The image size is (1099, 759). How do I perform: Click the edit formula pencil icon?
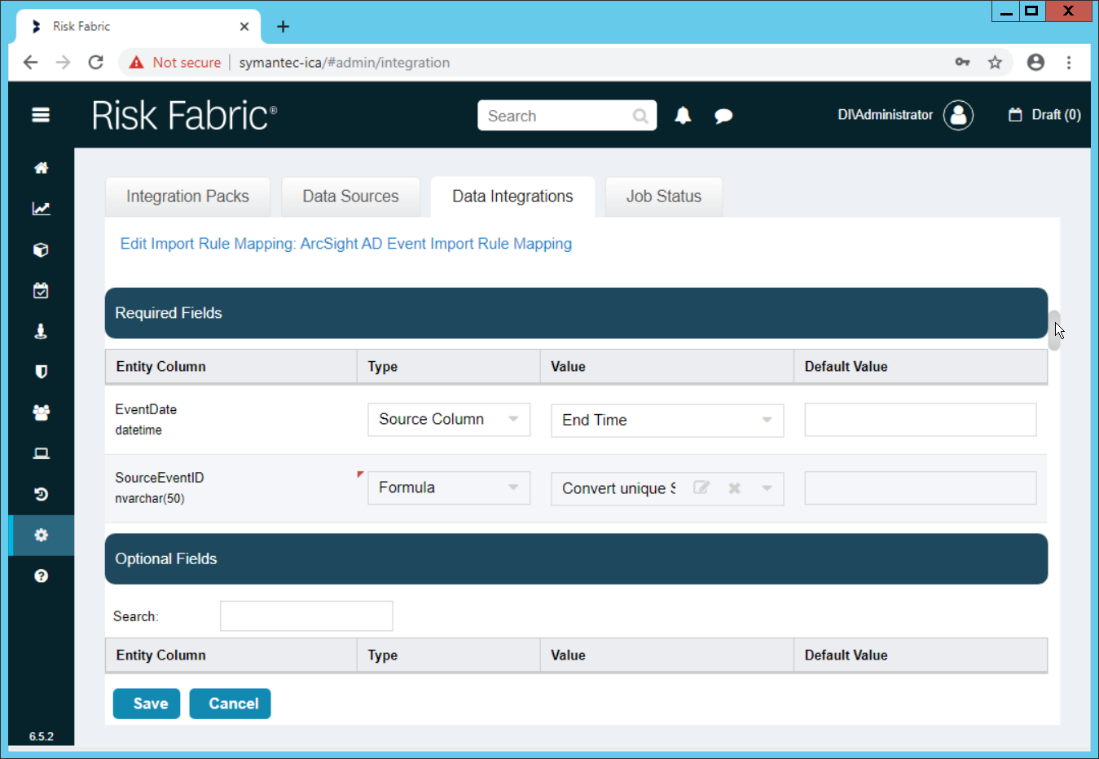click(702, 488)
